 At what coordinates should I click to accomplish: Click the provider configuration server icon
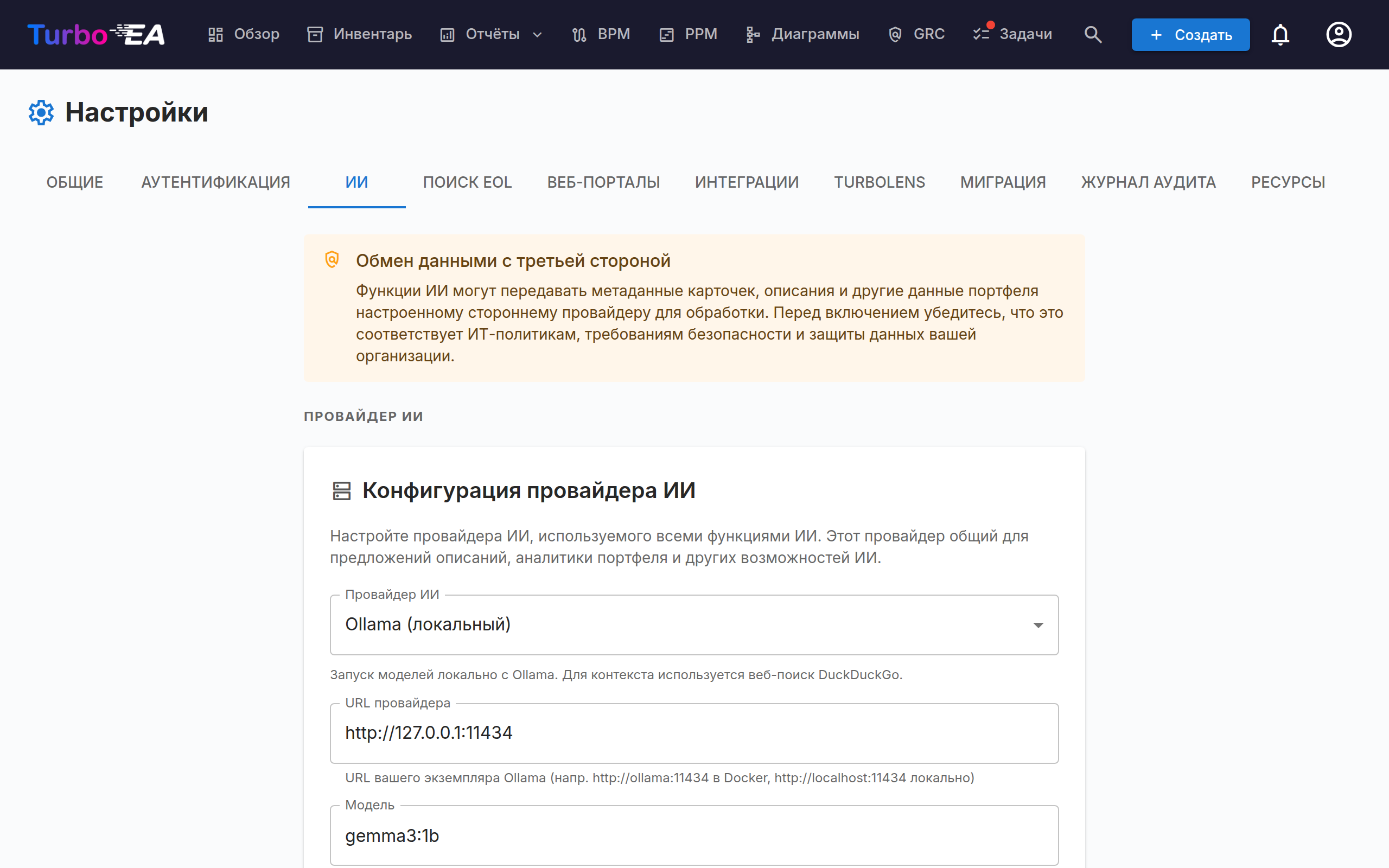(x=341, y=491)
